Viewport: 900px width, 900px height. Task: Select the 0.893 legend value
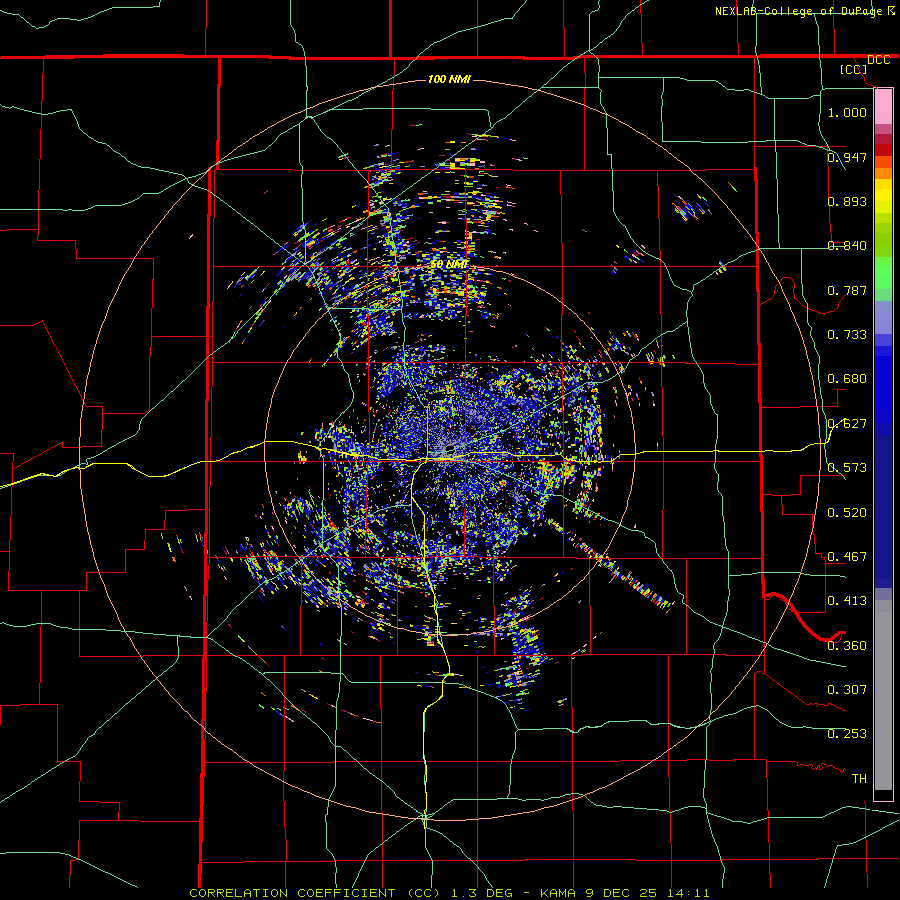pyautogui.click(x=847, y=201)
